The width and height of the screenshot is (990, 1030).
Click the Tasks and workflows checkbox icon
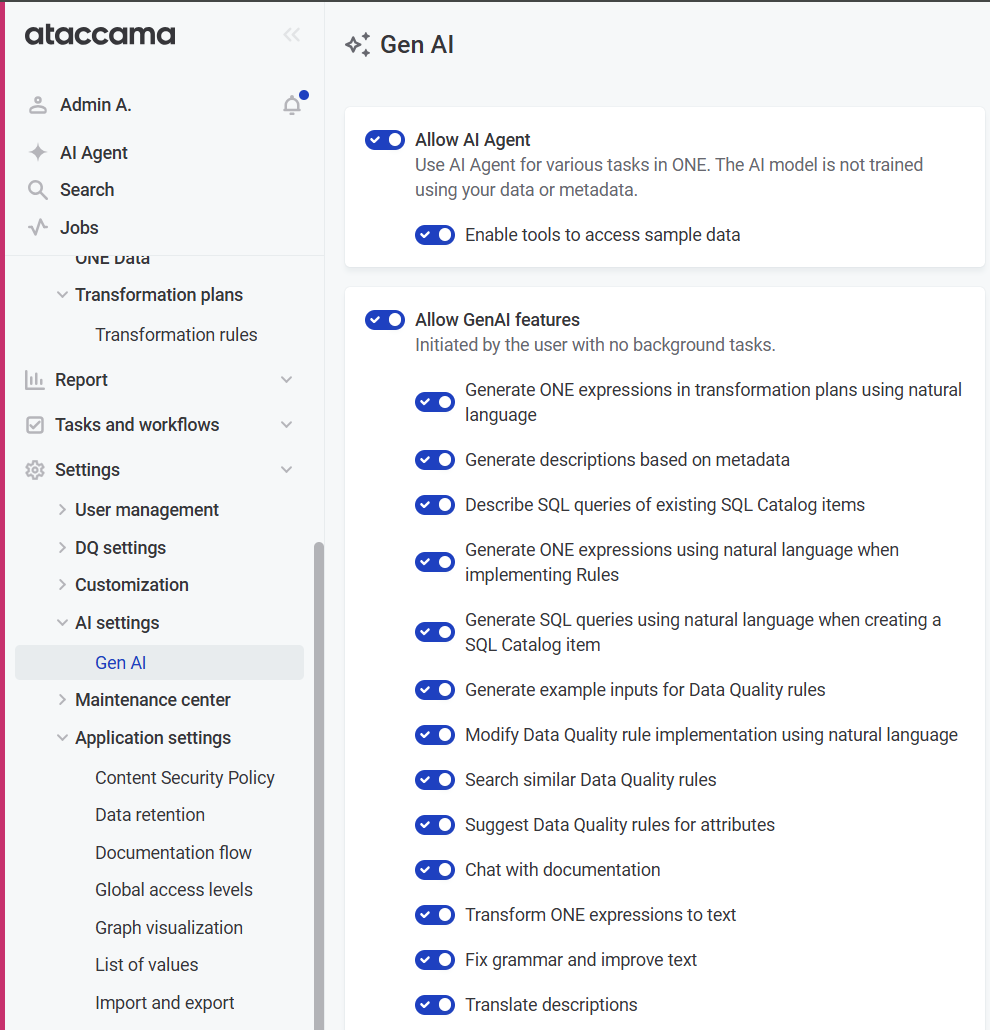click(35, 425)
